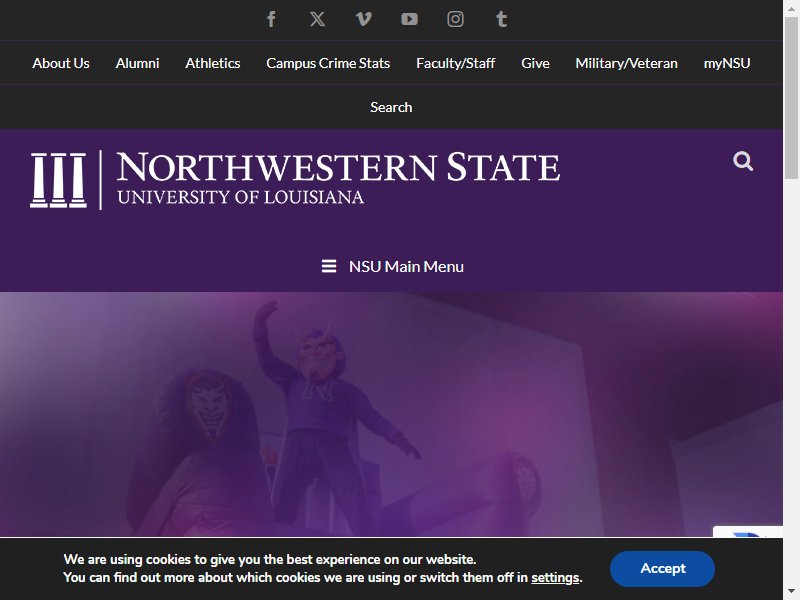800x600 pixels.
Task: Open the Athletics menu link
Action: tap(213, 63)
